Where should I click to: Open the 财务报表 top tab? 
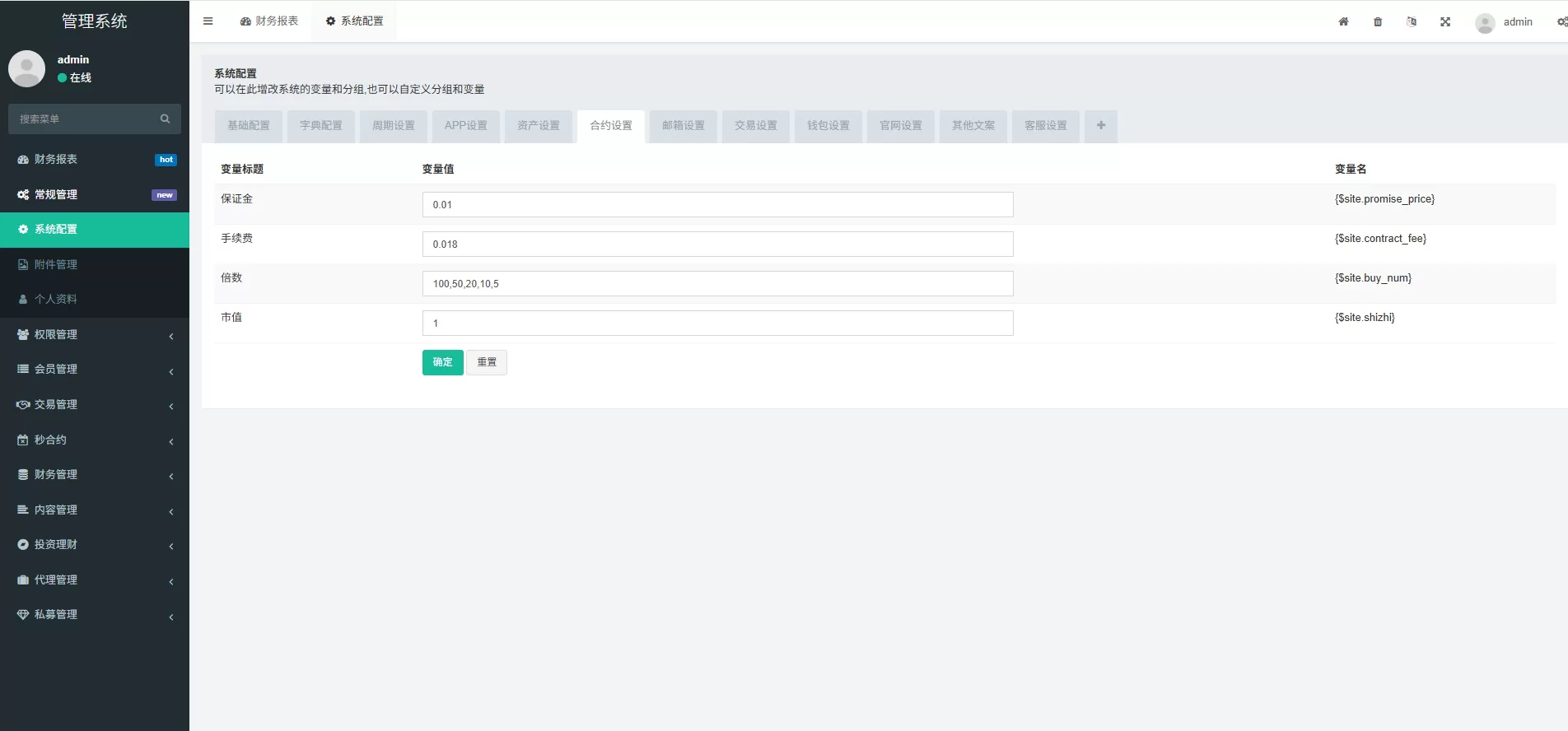(x=269, y=21)
